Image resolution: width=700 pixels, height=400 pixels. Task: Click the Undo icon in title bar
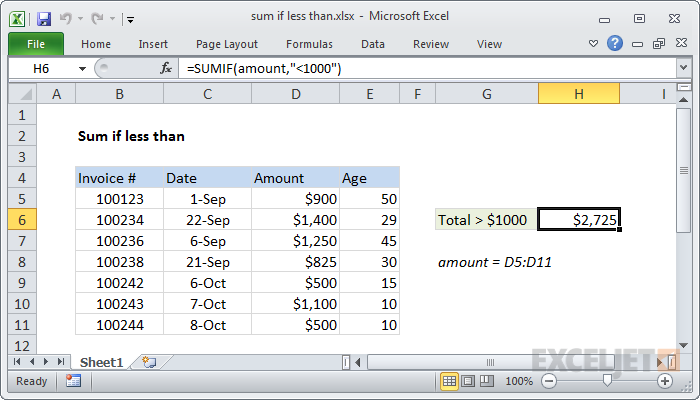(x=68, y=17)
